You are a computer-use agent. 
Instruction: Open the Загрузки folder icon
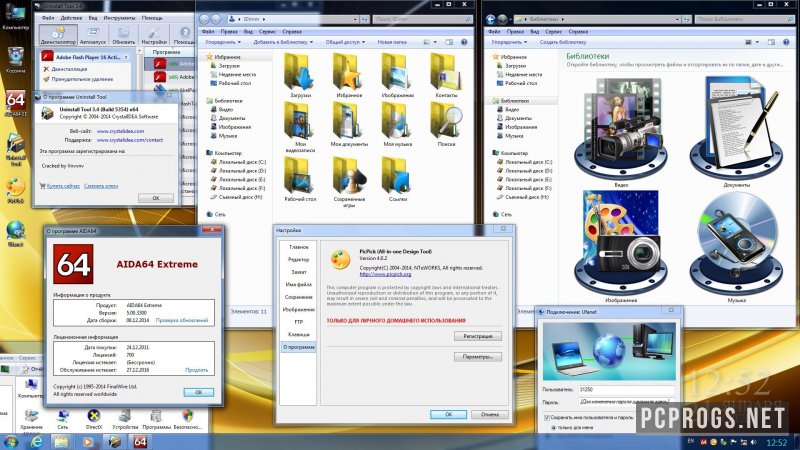[x=300, y=76]
